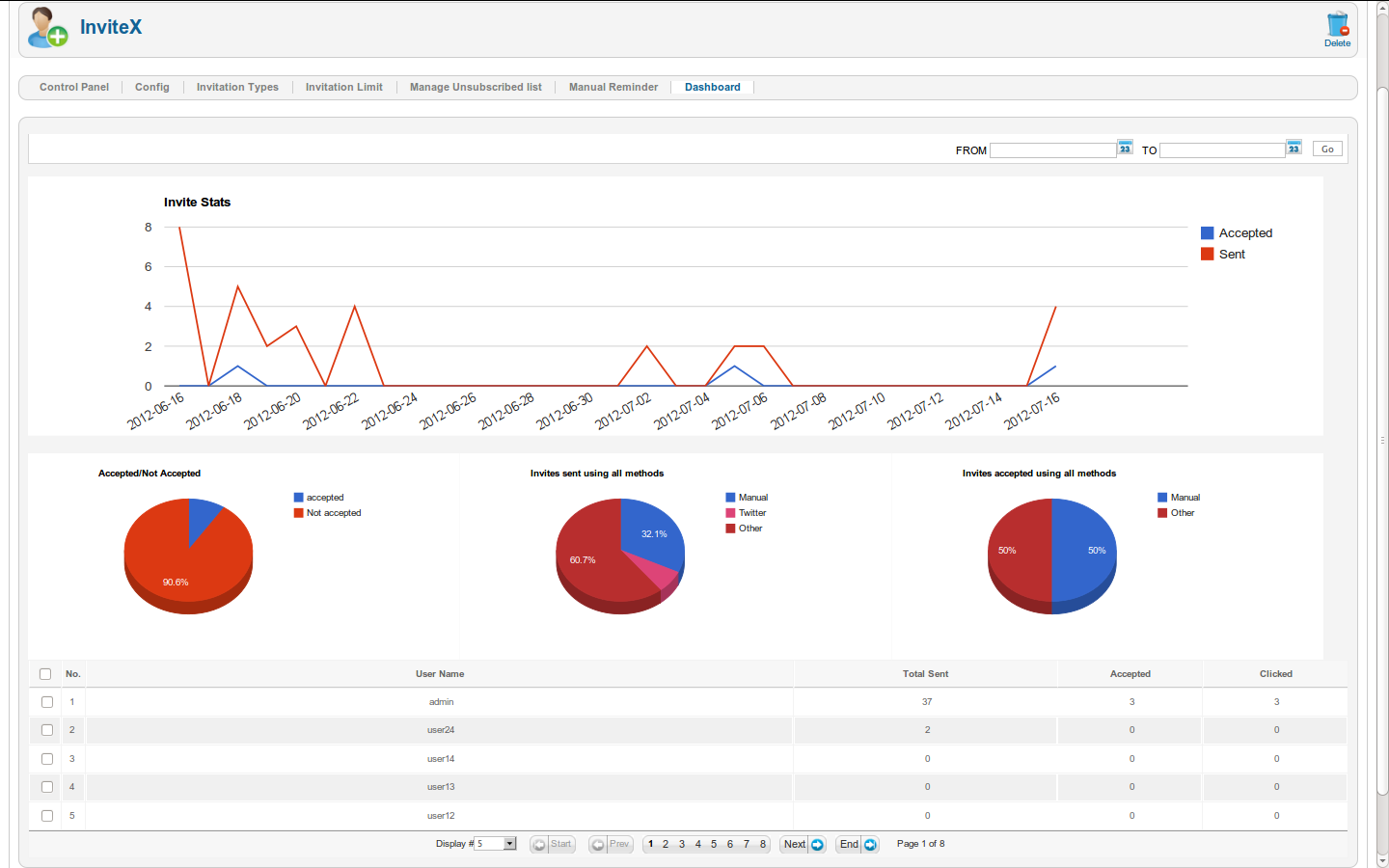Viewport: 1389px width, 868px height.
Task: Check the box for the admin row
Action: (47, 702)
